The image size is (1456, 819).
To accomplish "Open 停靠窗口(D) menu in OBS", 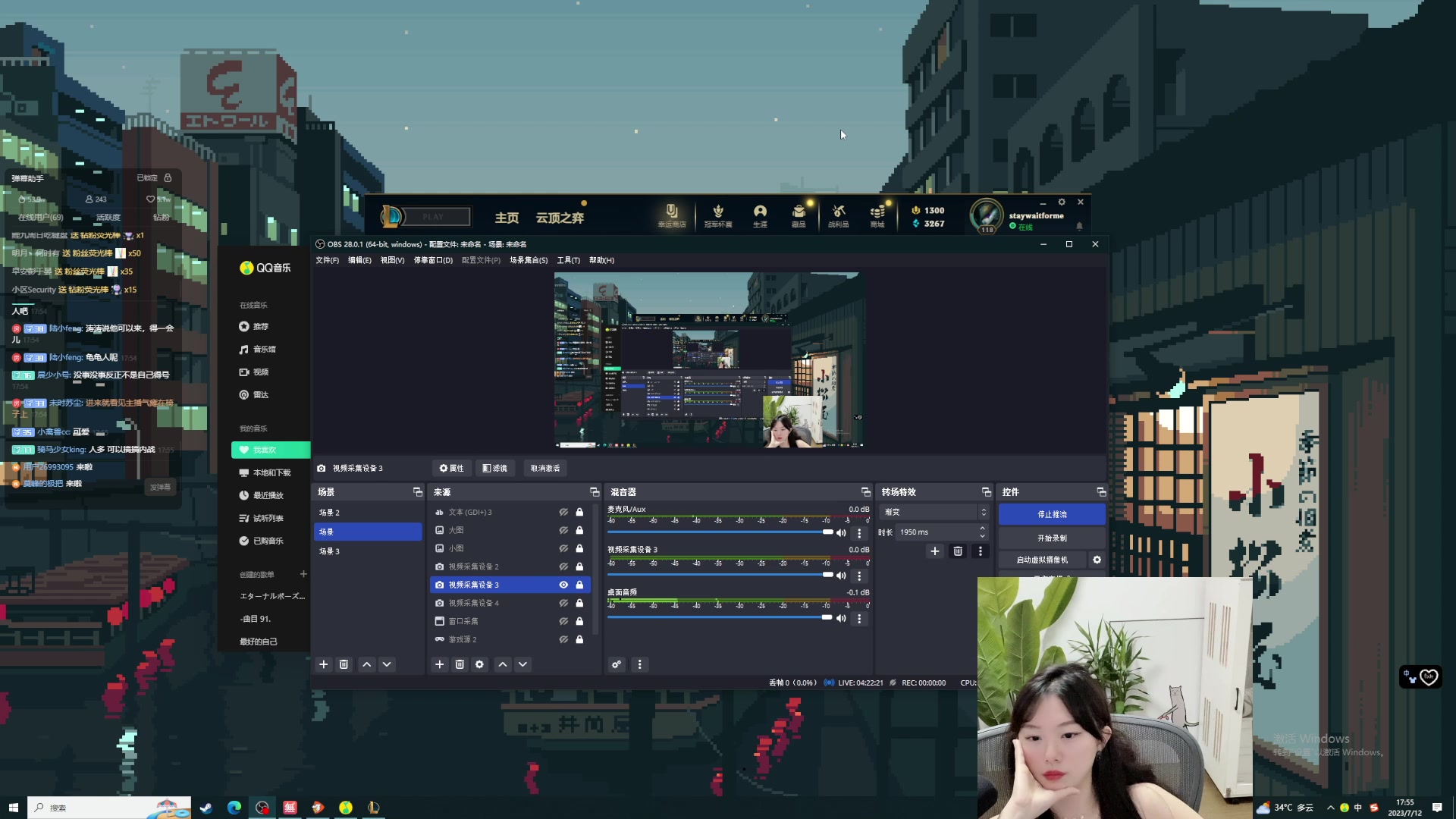I will pyautogui.click(x=433, y=260).
